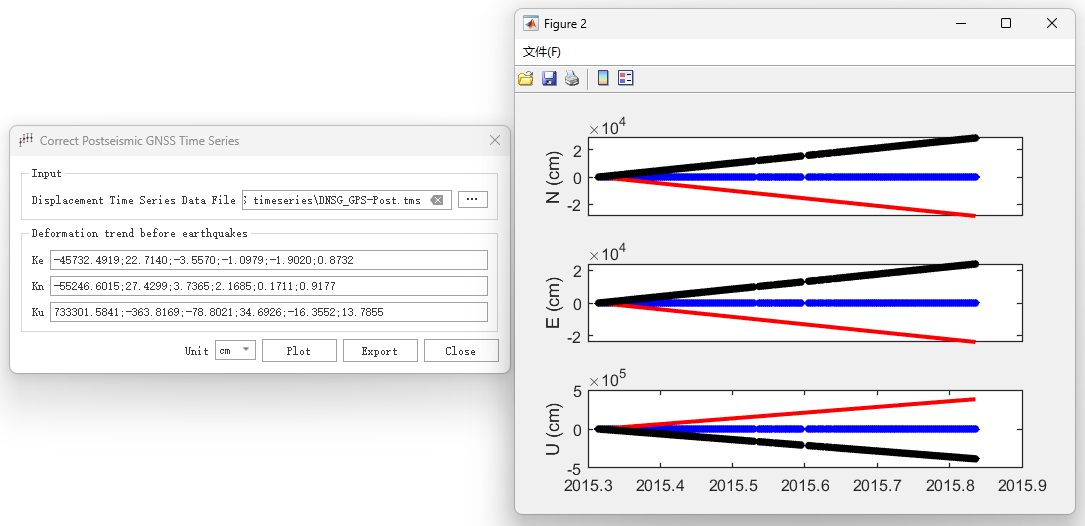
Task: Open file icon in Figure 2 toolbar
Action: pyautogui.click(x=526, y=78)
